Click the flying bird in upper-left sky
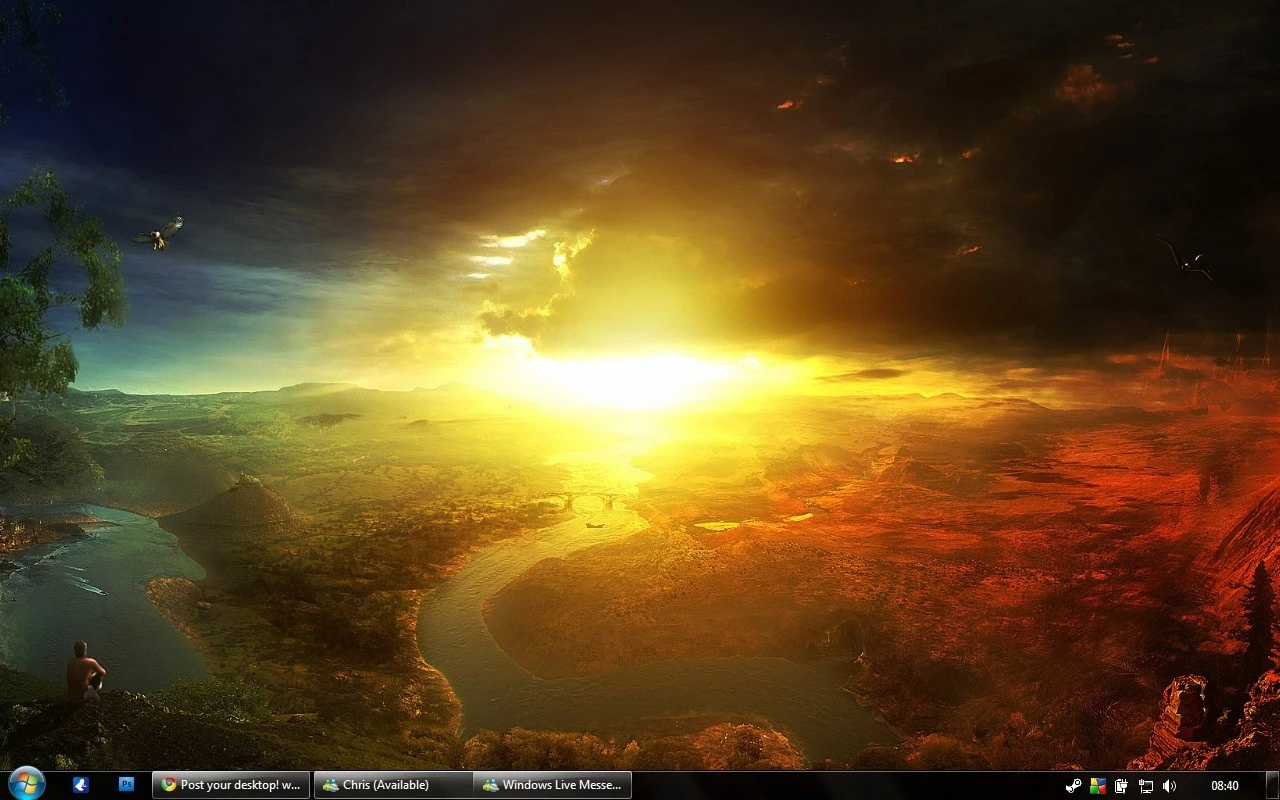The height and width of the screenshot is (800, 1280). tap(158, 234)
